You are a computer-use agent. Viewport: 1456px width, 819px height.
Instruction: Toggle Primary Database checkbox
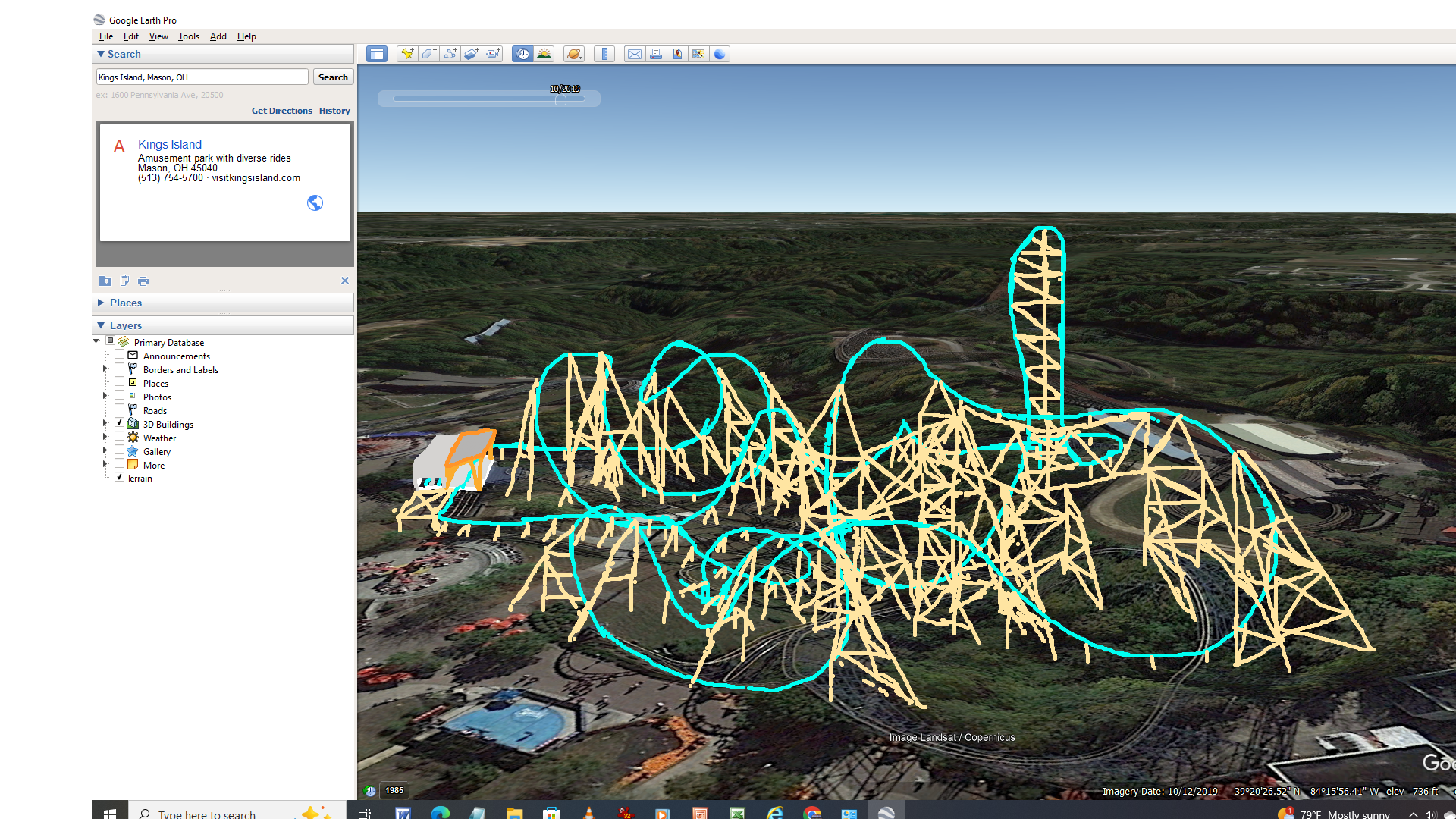click(111, 341)
